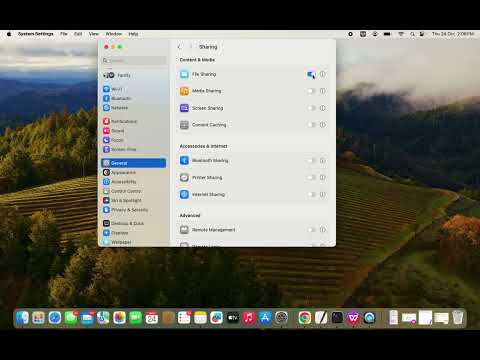Open the System Settings menu
The image size is (480, 360).
tap(36, 34)
